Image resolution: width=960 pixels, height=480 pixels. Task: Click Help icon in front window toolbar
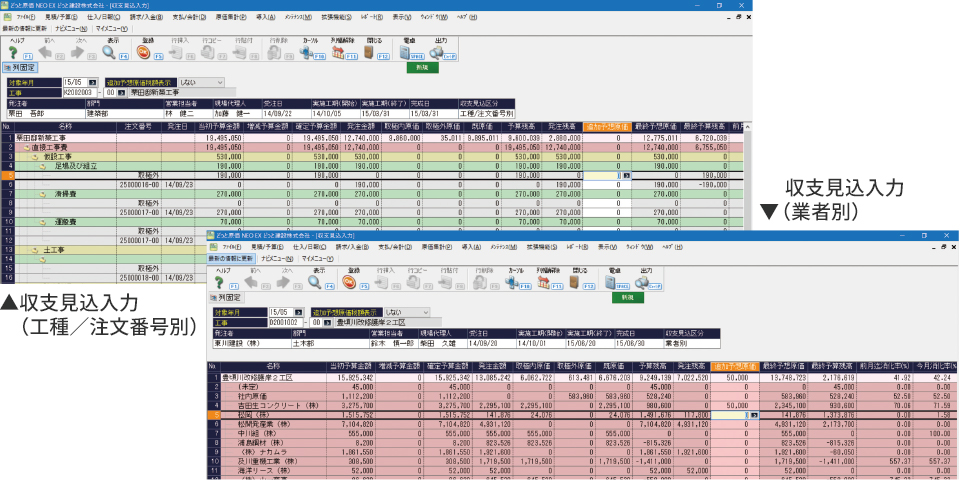coord(218,282)
